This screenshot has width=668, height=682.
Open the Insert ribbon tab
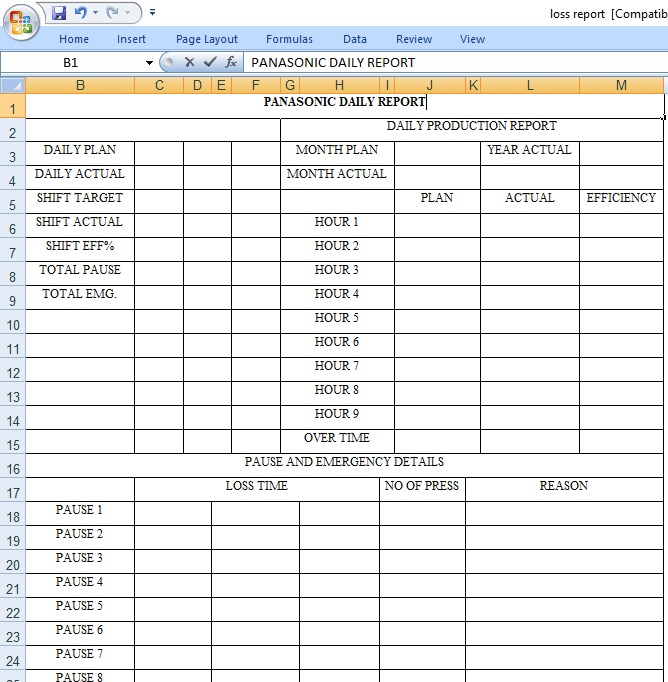click(131, 39)
